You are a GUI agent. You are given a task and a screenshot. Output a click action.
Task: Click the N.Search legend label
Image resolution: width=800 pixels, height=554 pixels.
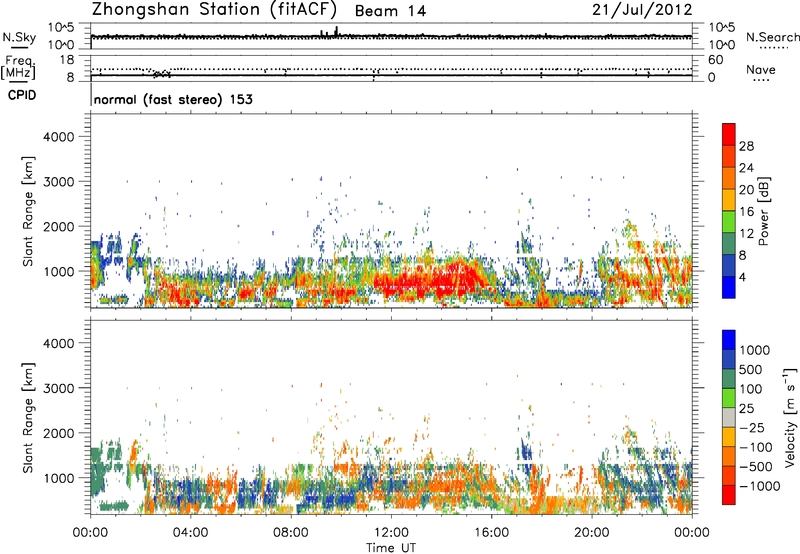tap(773, 37)
